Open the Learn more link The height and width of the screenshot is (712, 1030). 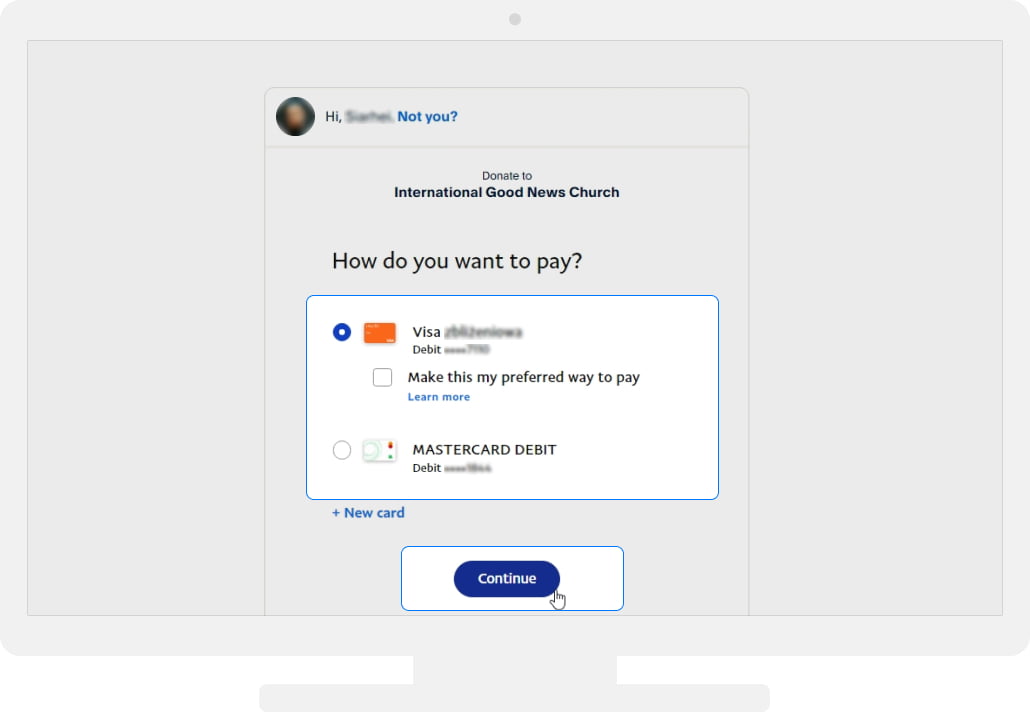click(438, 397)
